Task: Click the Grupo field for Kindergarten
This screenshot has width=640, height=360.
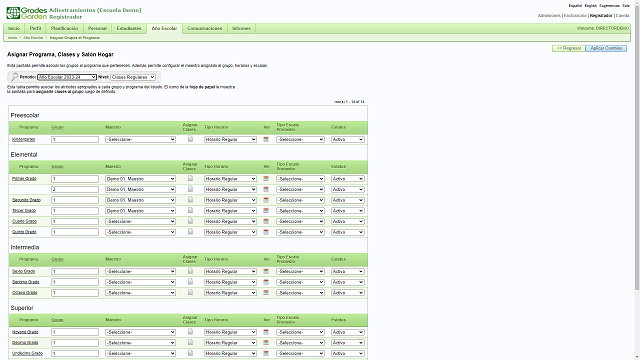Action: [x=75, y=140]
